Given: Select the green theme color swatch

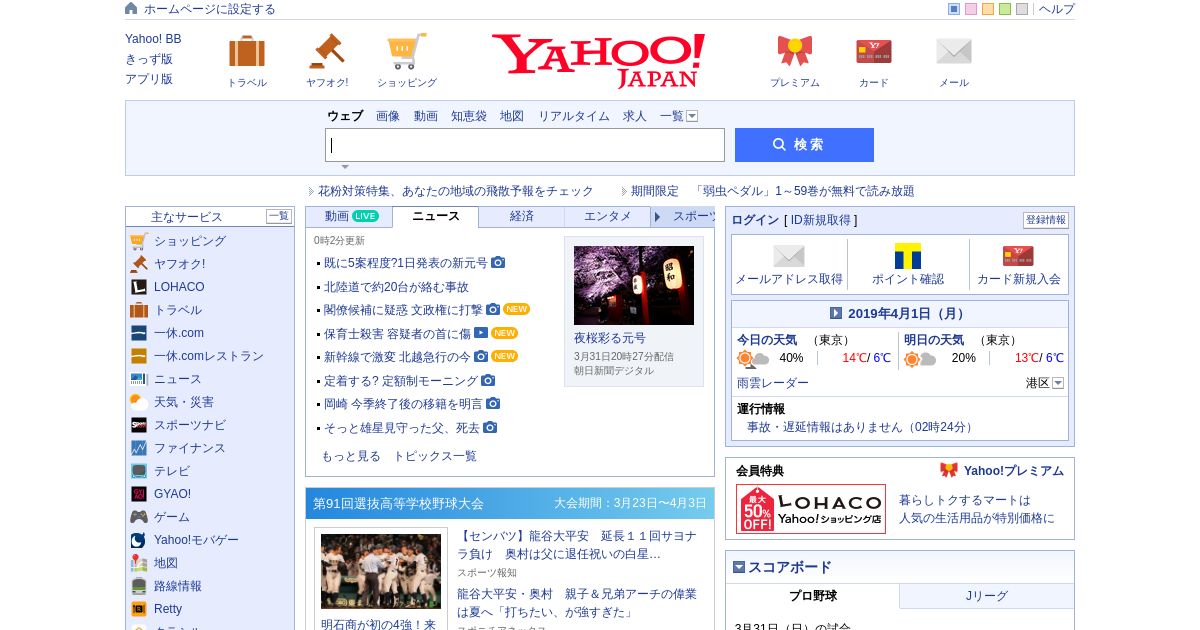Looking at the screenshot, I should (1005, 9).
